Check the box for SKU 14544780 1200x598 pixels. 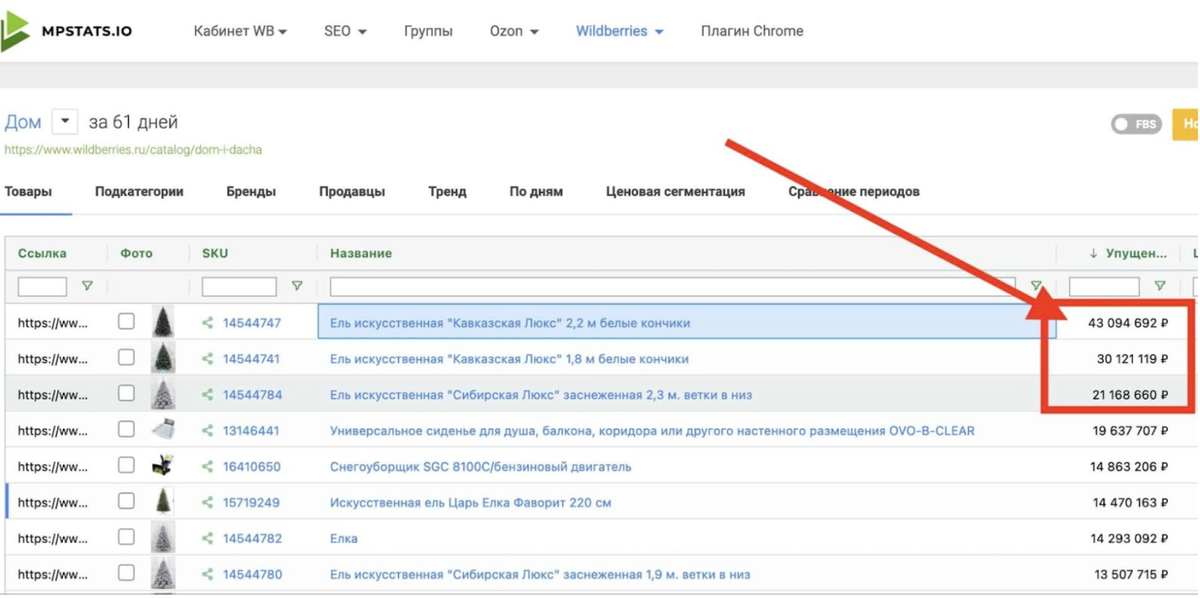[x=126, y=573]
